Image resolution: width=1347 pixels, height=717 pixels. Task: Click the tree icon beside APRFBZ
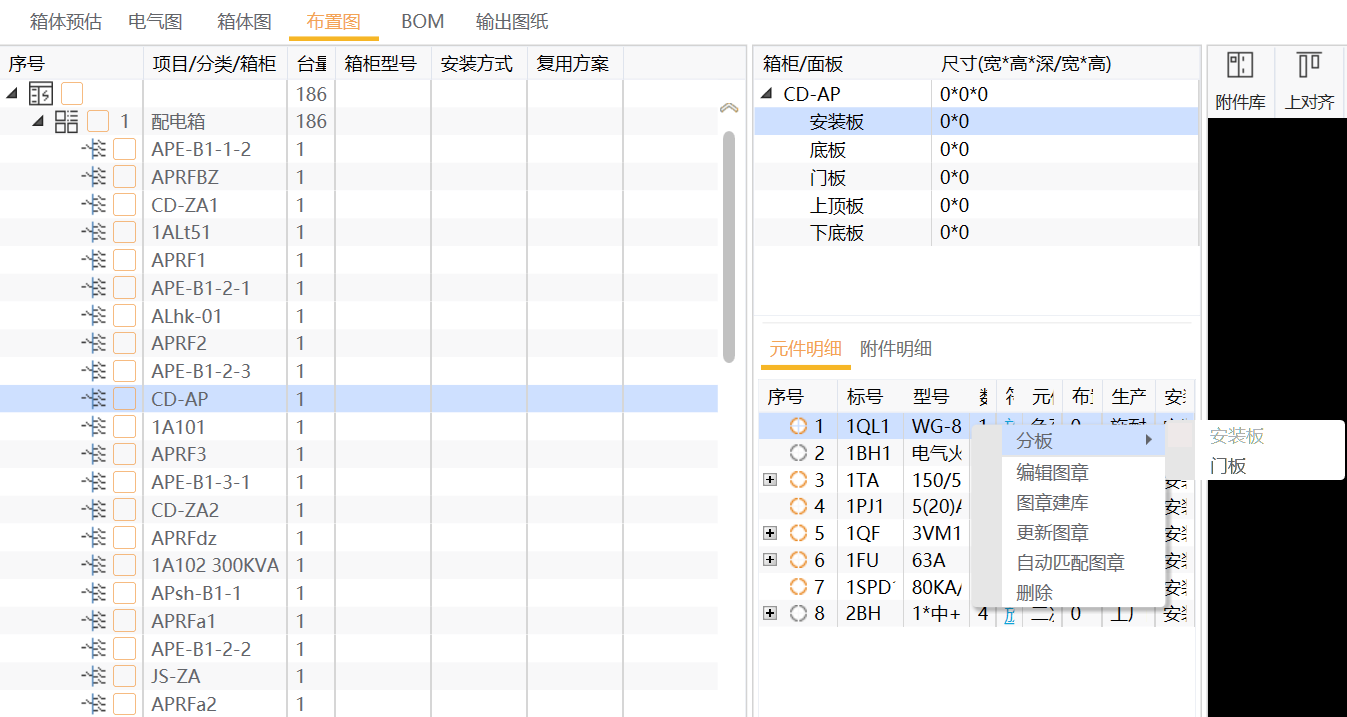(x=94, y=177)
